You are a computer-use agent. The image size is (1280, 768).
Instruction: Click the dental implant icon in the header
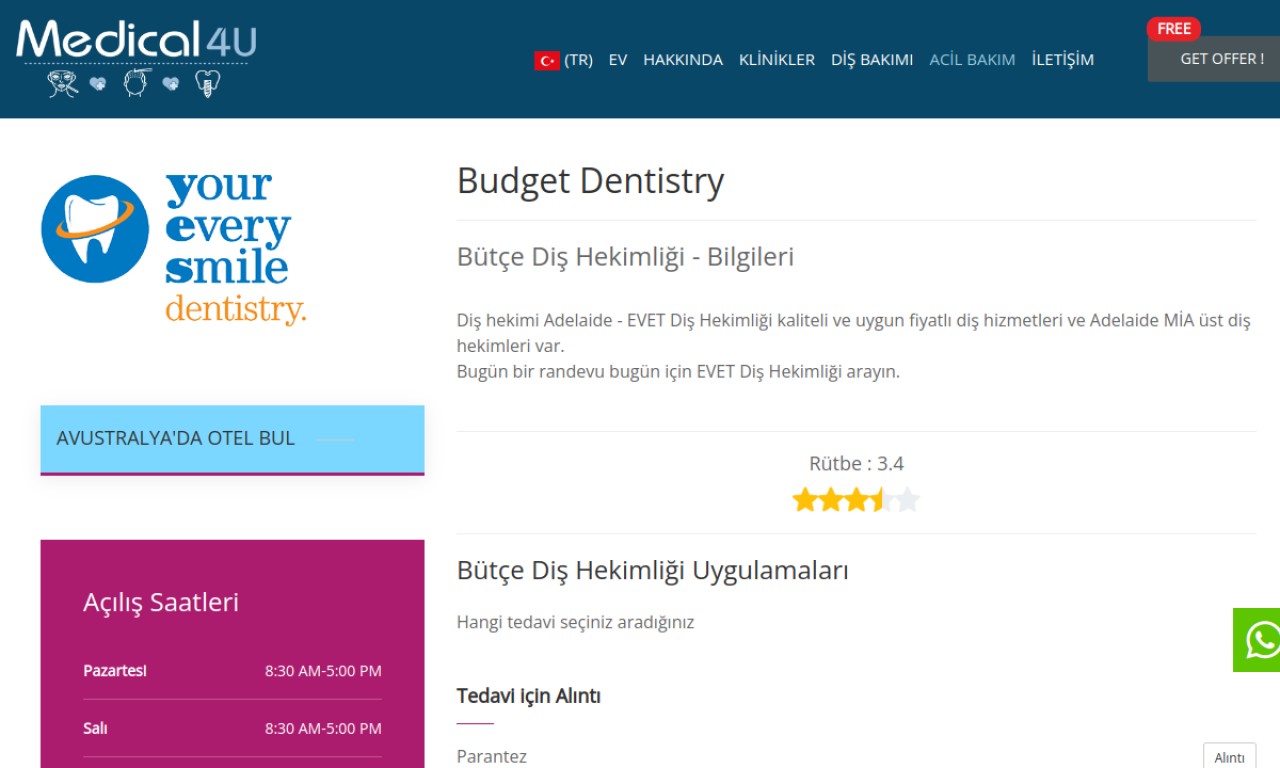click(206, 83)
